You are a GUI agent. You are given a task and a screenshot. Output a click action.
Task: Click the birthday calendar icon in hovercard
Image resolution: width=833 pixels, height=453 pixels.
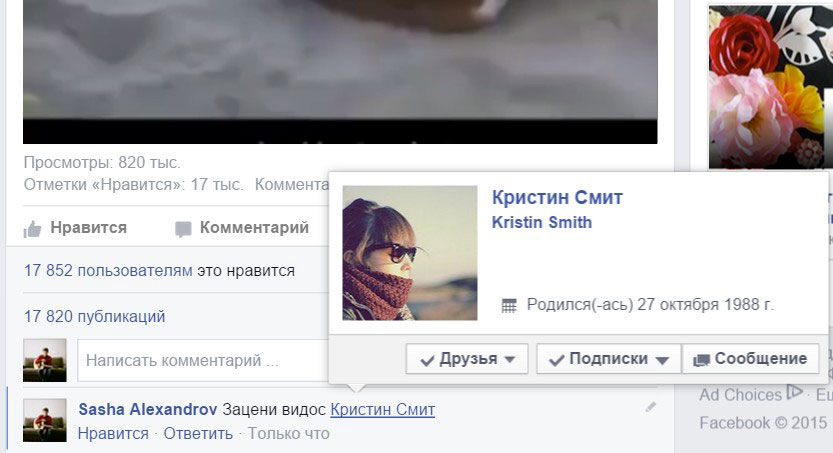pos(509,305)
